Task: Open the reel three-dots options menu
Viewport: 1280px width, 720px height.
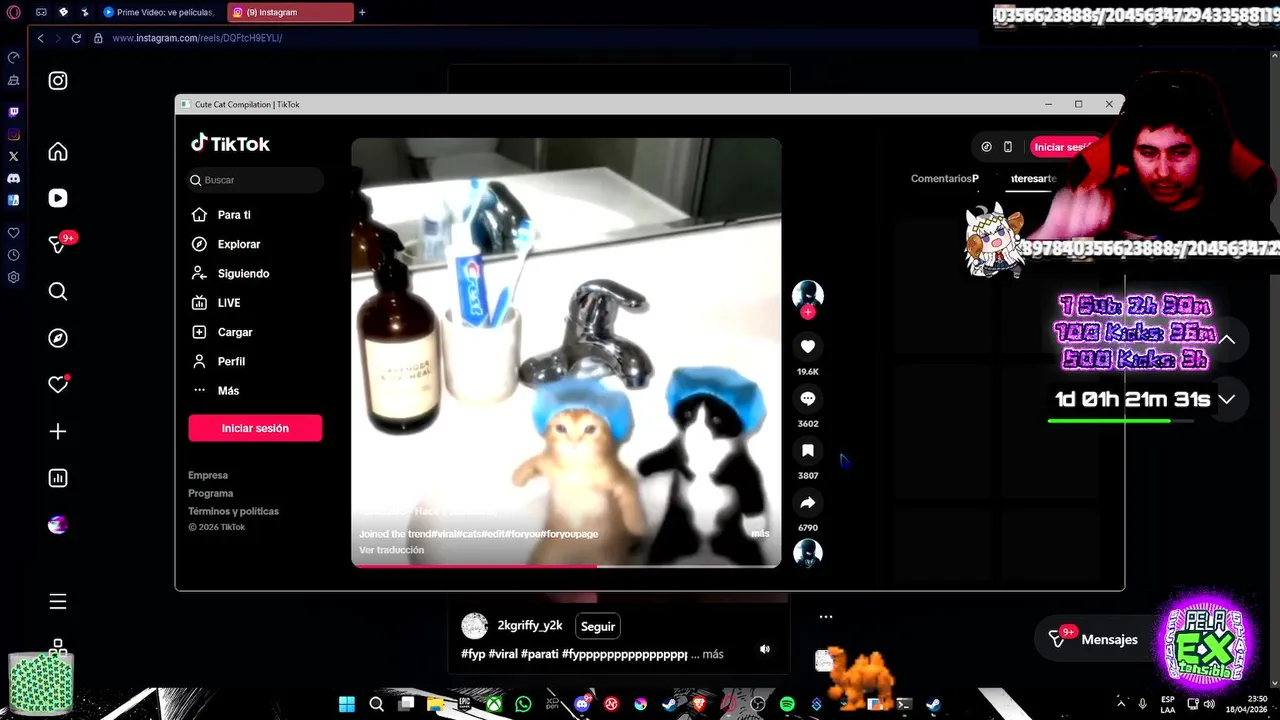Action: click(x=826, y=617)
